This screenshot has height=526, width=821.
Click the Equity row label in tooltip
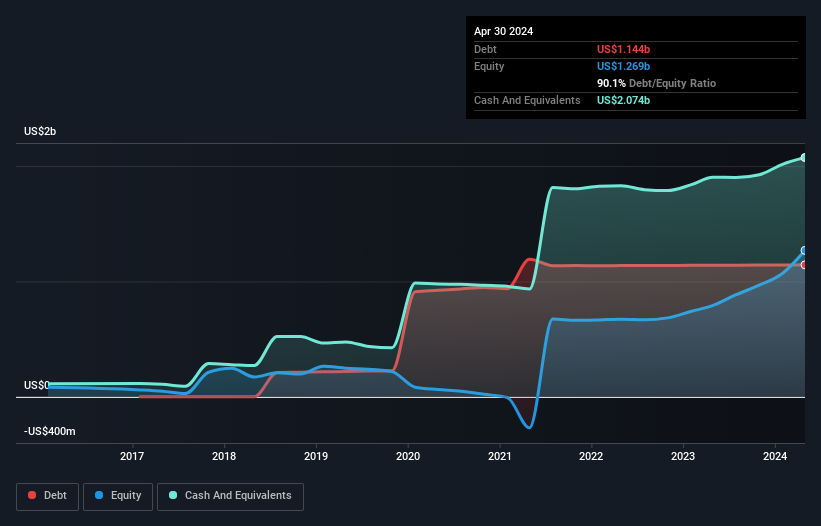[x=489, y=66]
